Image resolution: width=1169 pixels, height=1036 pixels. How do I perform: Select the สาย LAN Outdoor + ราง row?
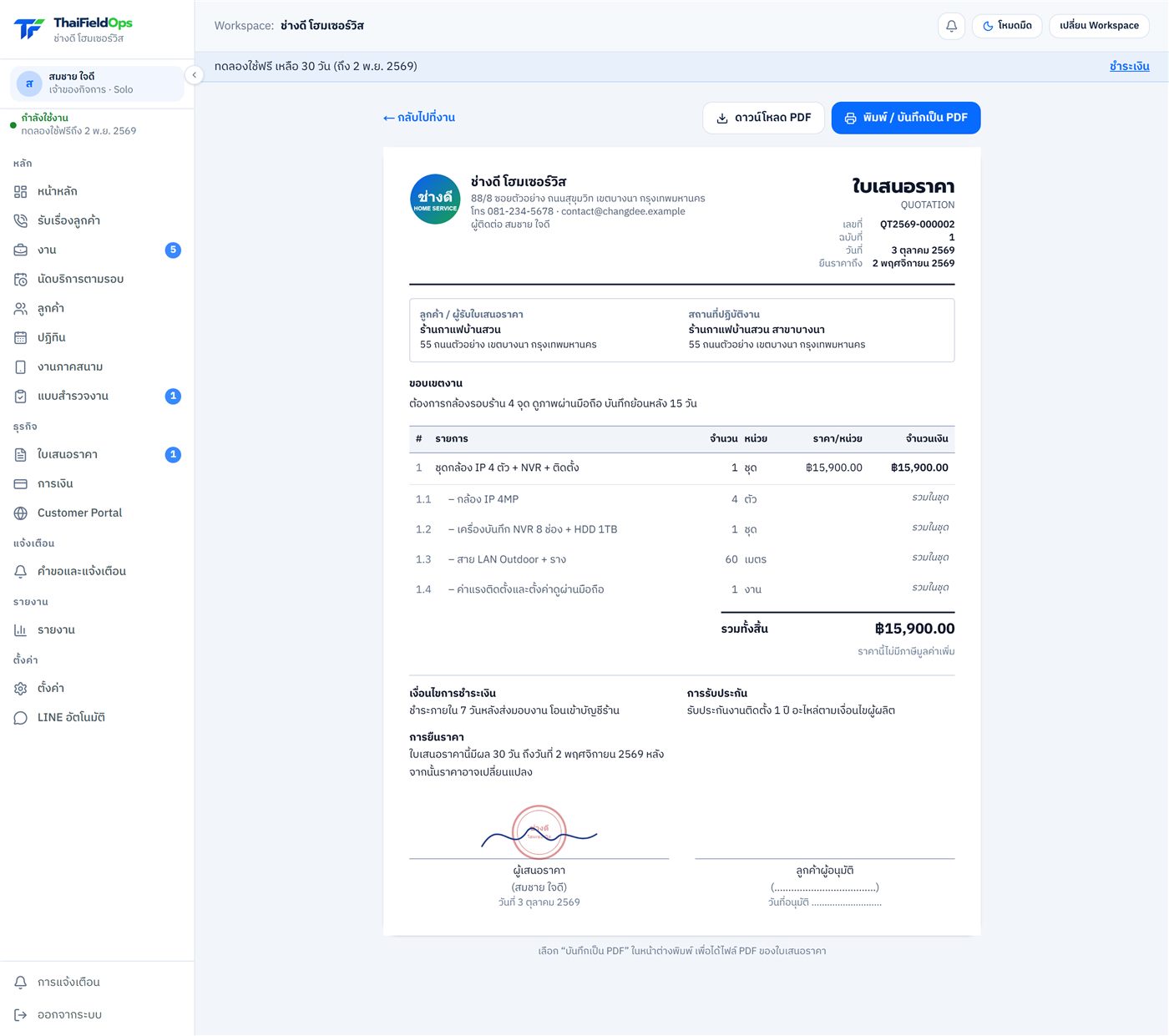pyautogui.click(x=681, y=559)
